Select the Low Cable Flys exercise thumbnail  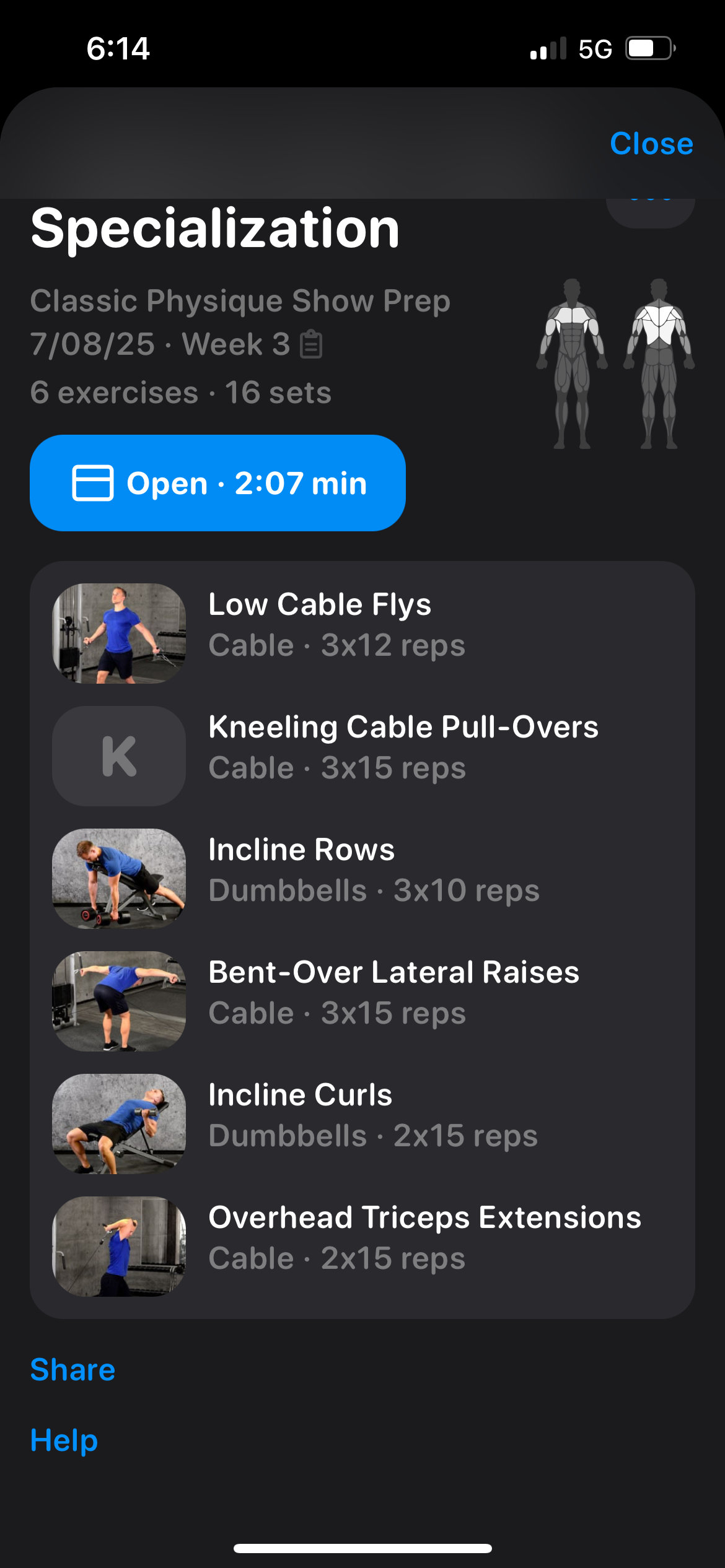click(119, 634)
